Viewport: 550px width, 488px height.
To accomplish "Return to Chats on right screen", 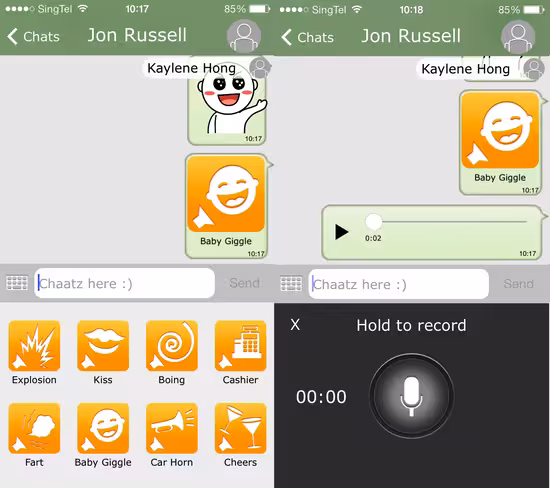I will click(308, 37).
